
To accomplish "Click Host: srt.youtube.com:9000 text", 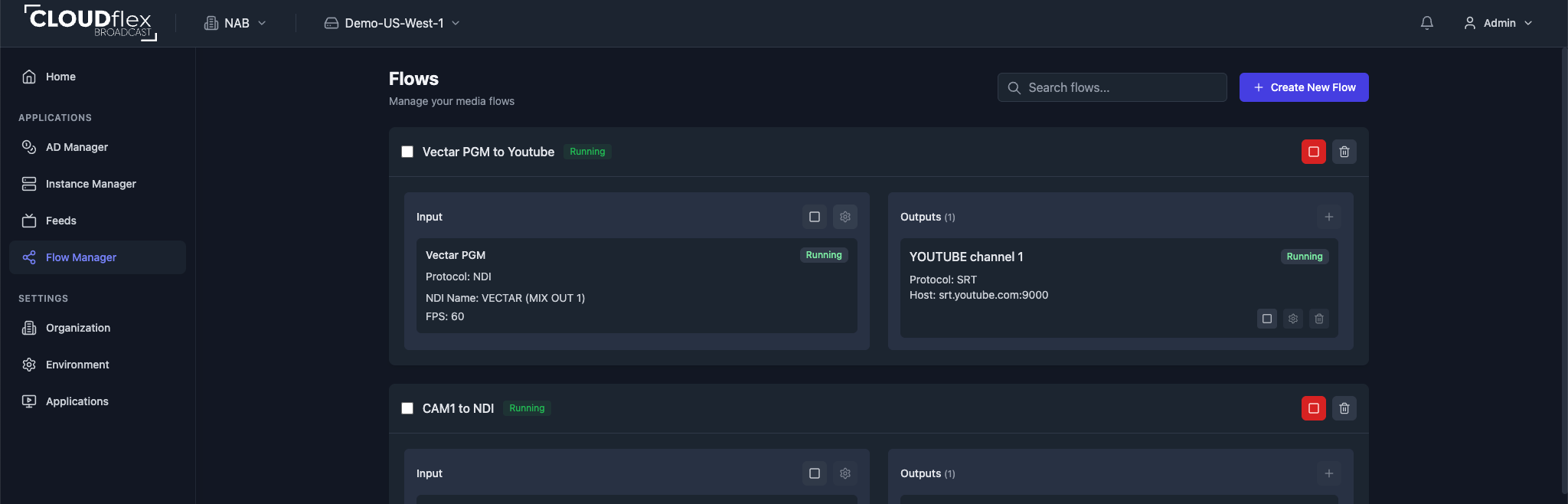I will click(978, 295).
